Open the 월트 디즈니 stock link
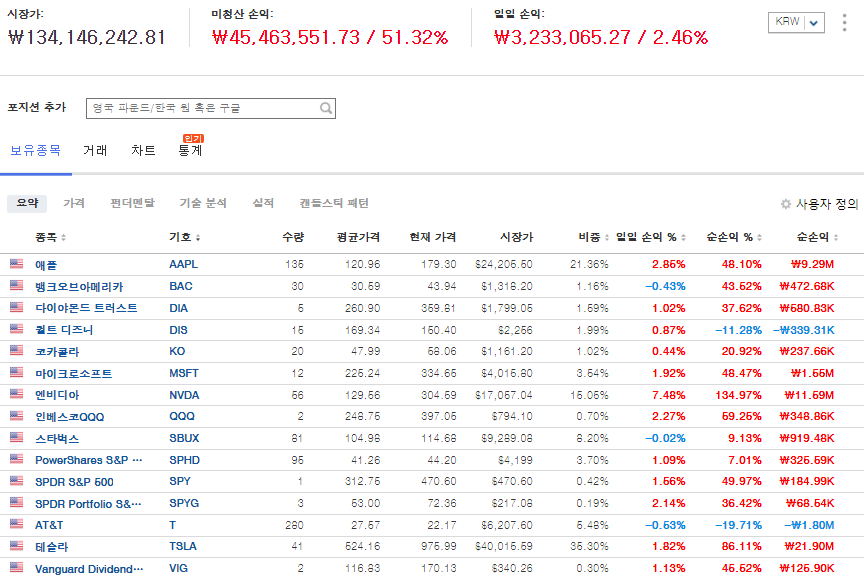864x585 pixels. 64,330
